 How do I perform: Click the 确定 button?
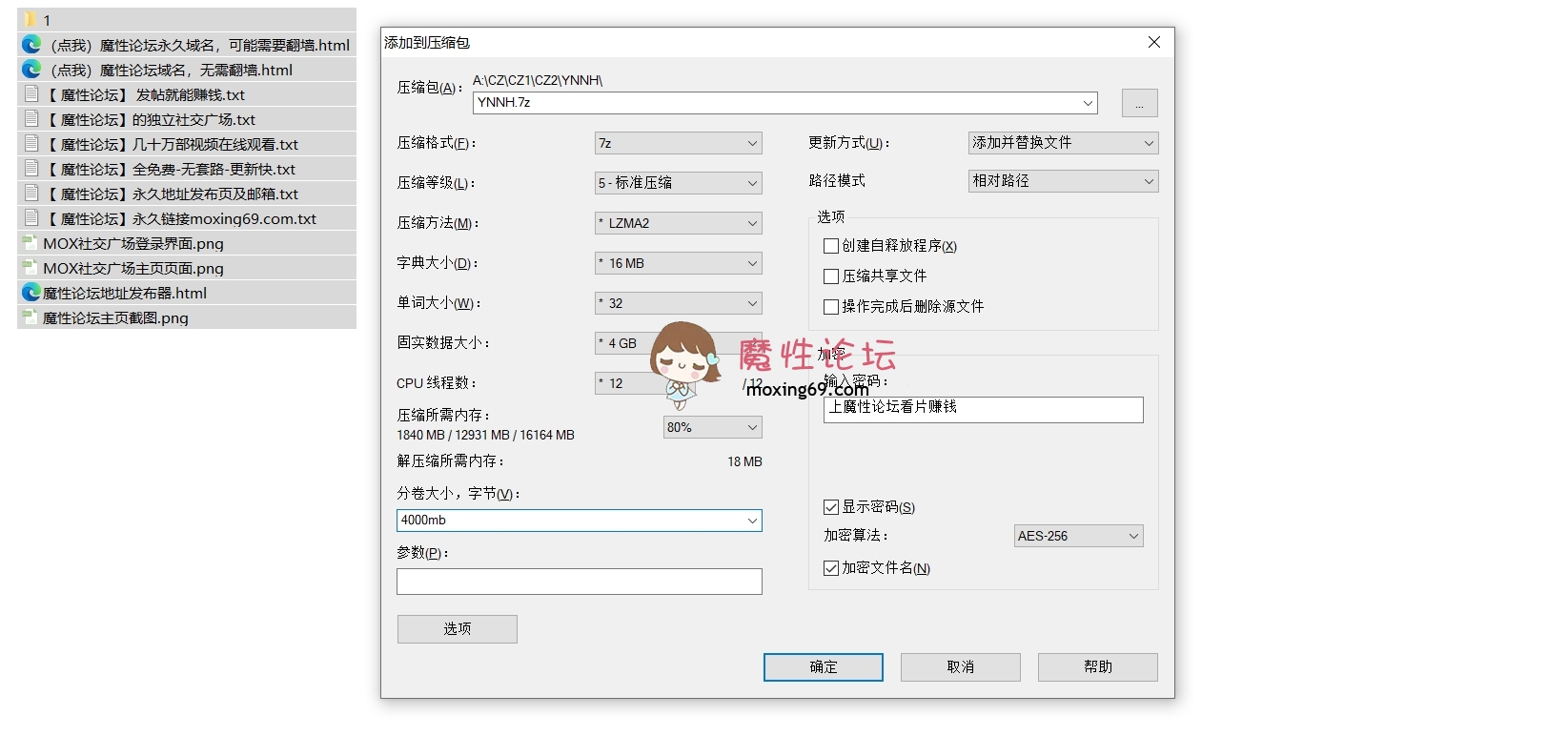pos(823,667)
